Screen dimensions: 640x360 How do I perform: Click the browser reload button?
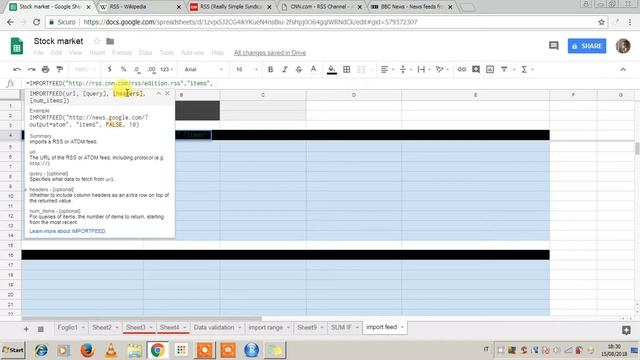36,22
